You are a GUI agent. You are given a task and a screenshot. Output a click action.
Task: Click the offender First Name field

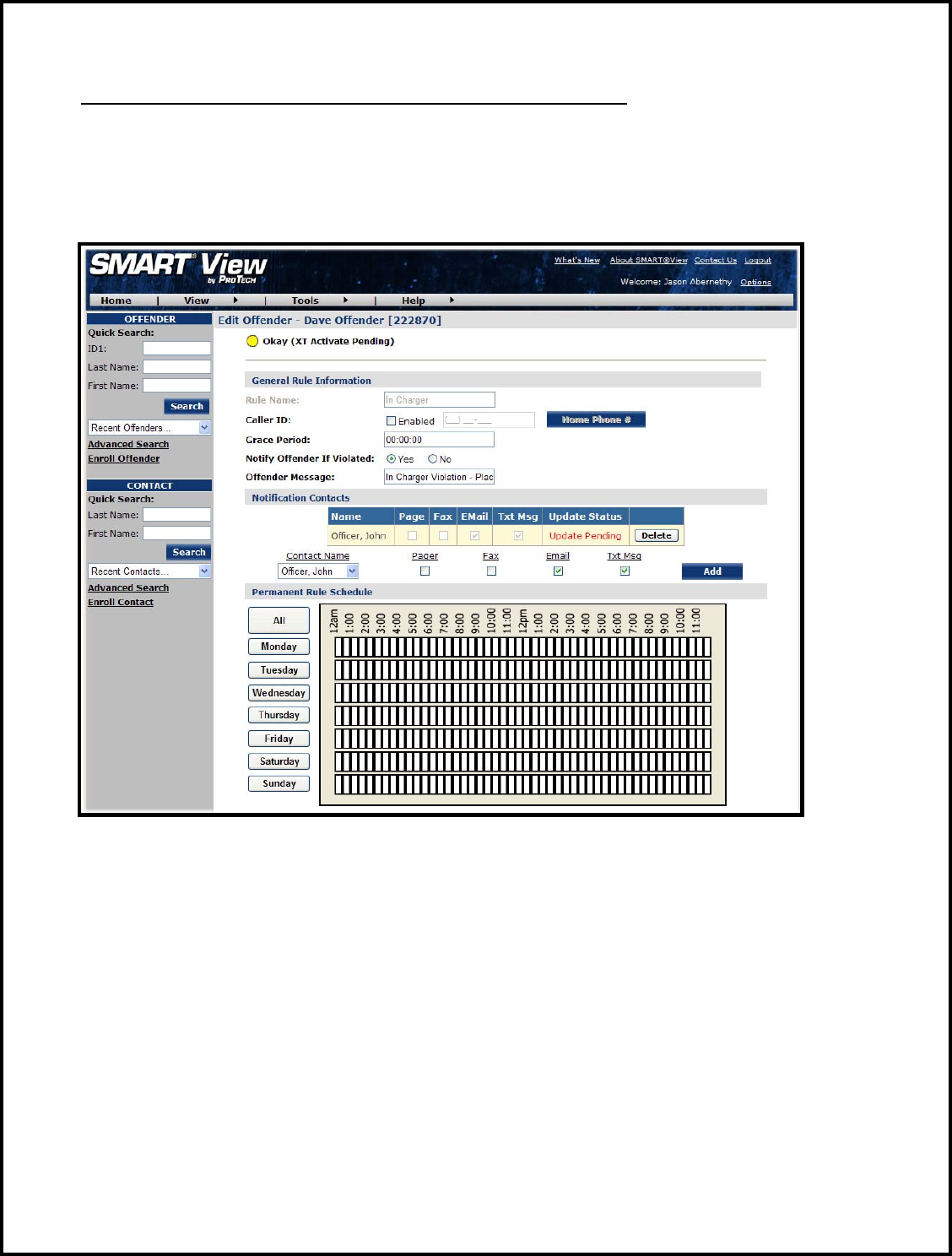(176, 386)
